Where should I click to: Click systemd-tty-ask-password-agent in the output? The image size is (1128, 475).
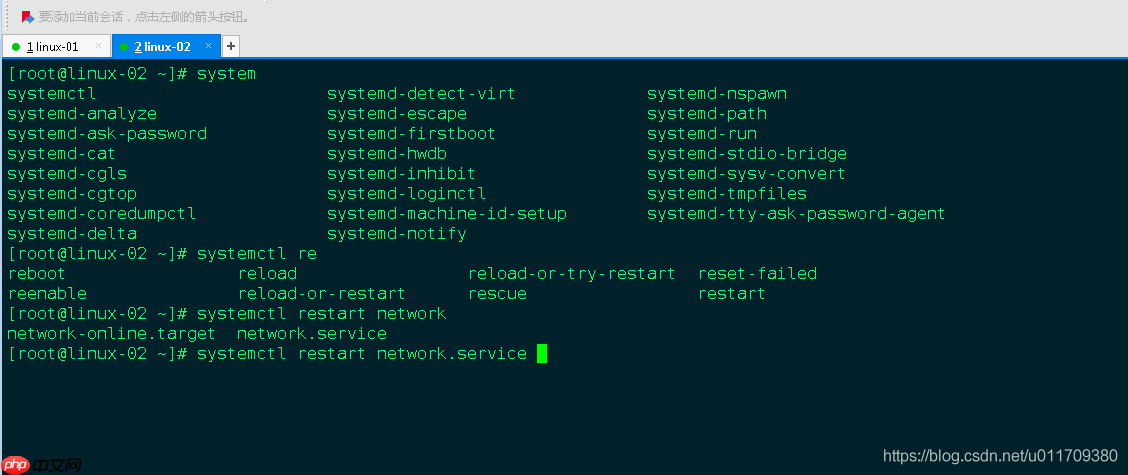click(795, 214)
